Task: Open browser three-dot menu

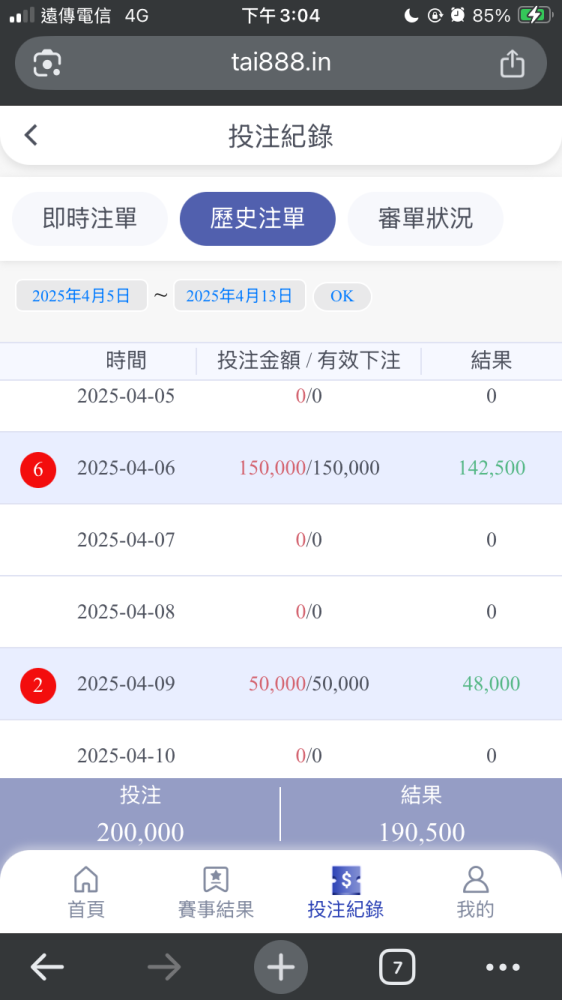Action: (x=503, y=967)
